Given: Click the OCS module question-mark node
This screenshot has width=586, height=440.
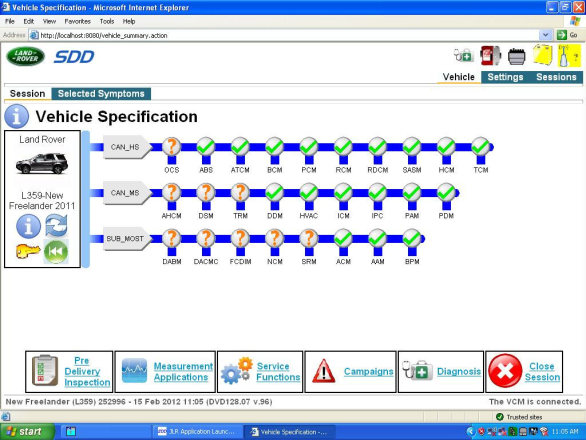Looking at the screenshot, I should tap(172, 147).
